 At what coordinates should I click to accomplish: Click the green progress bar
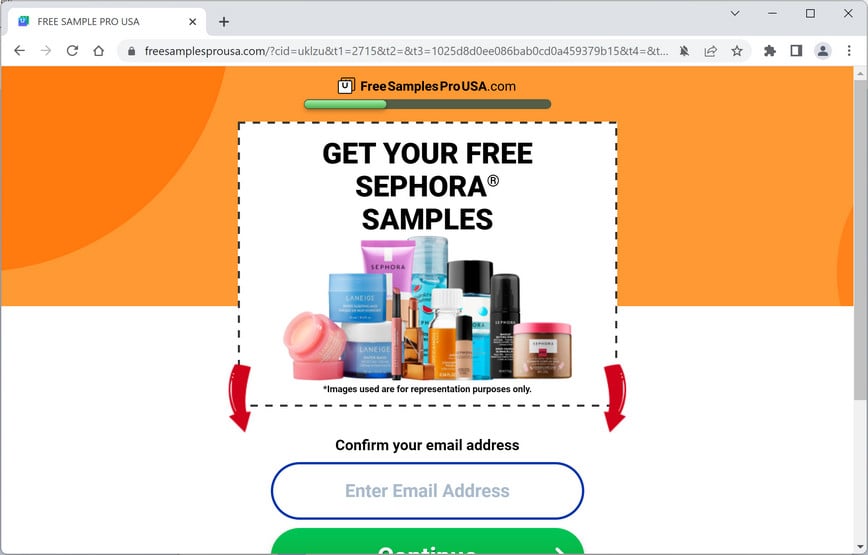pyautogui.click(x=427, y=104)
